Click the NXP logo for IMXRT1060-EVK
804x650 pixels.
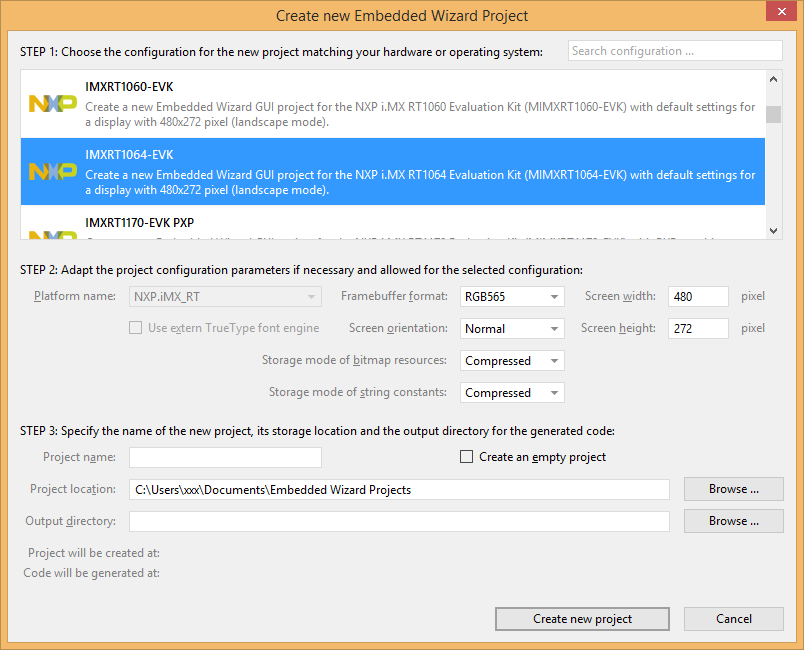(52, 103)
